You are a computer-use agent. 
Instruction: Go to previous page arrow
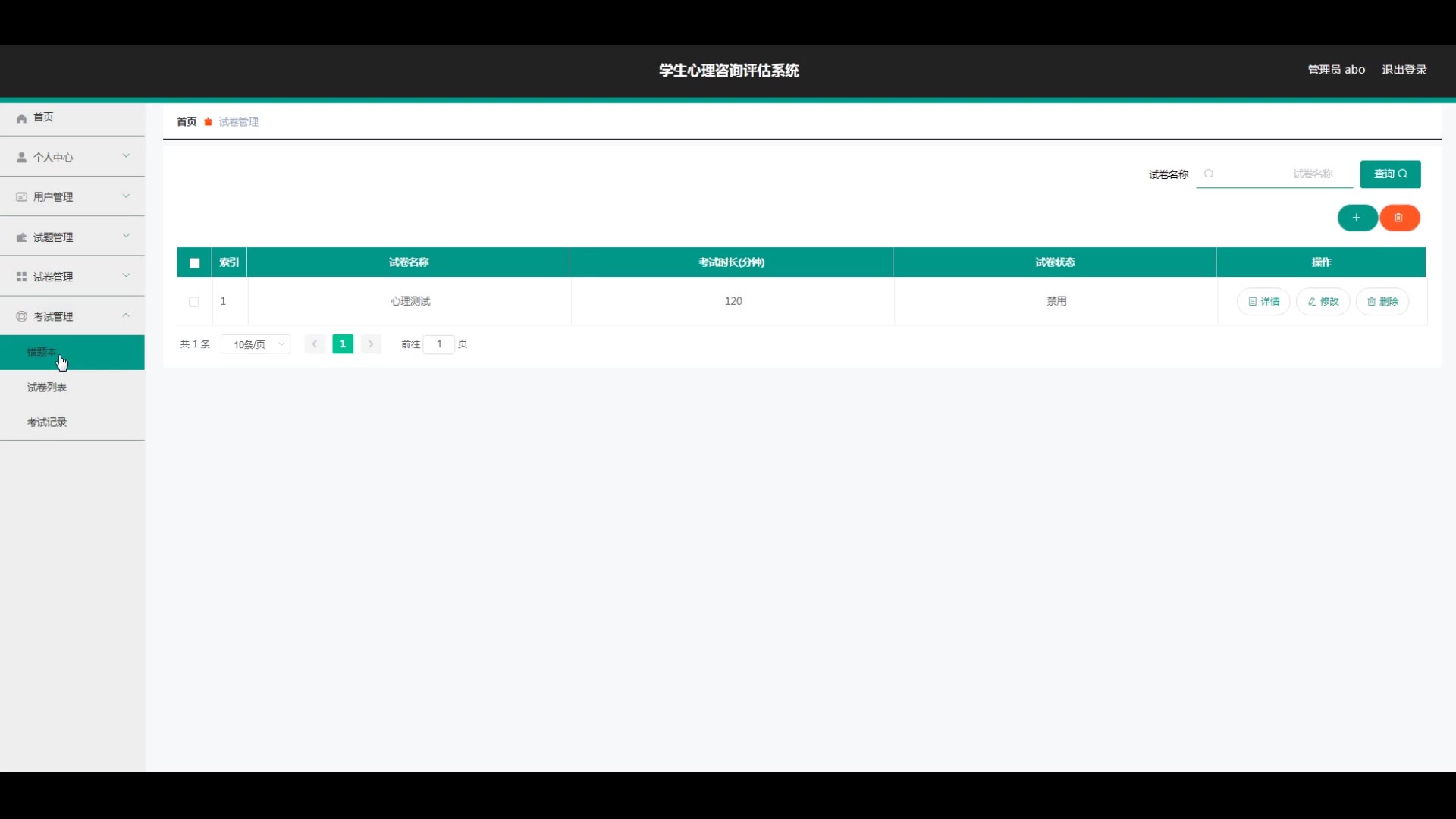click(315, 344)
